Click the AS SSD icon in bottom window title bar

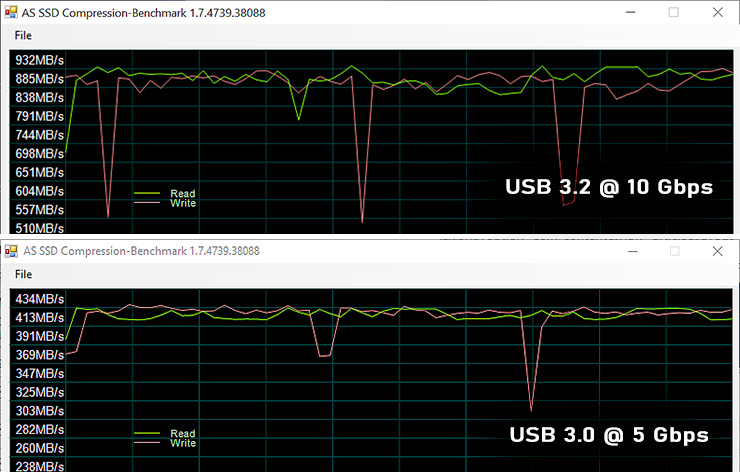[11, 250]
